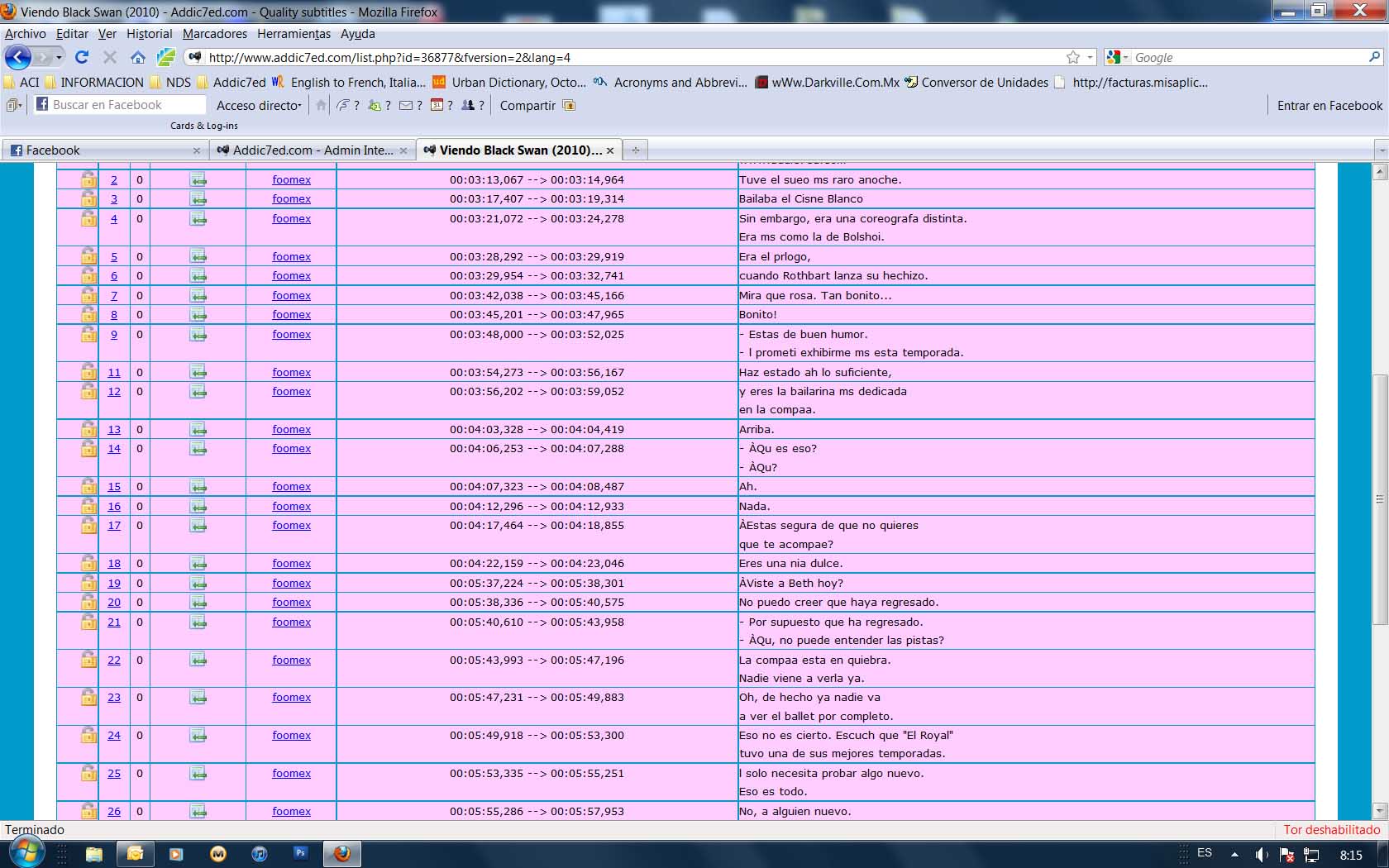This screenshot has height=868, width=1389.
Task: Open sequence number 21 link
Action: point(114,622)
